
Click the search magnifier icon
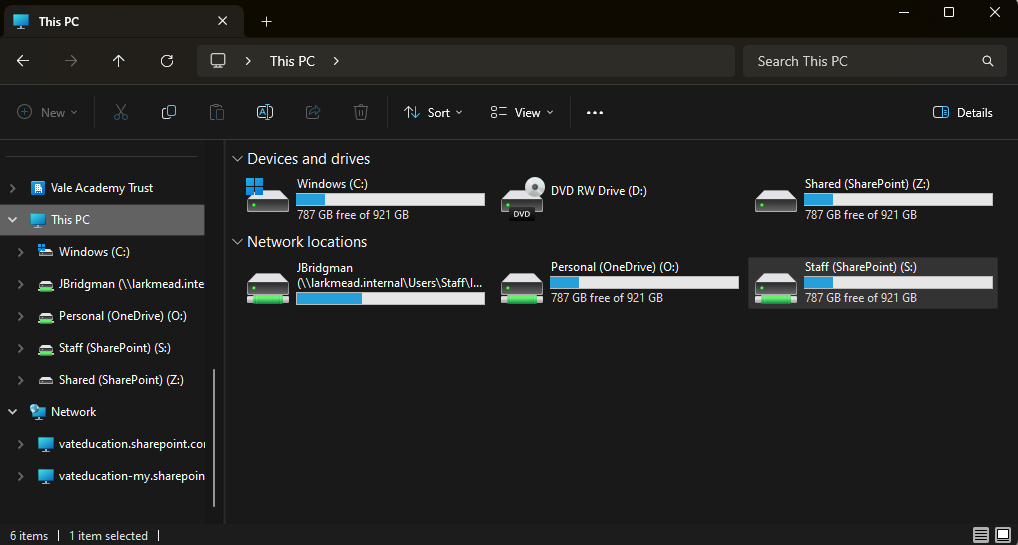(988, 61)
